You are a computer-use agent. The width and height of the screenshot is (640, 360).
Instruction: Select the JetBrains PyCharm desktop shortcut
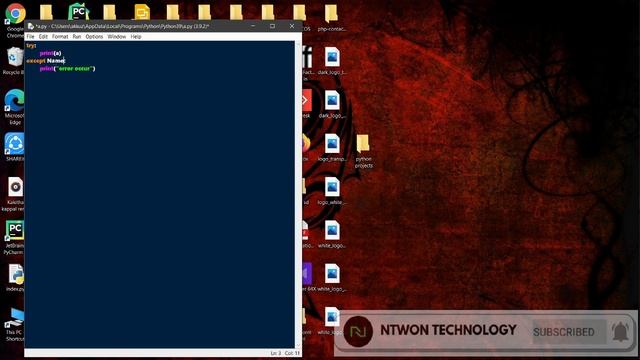click(15, 238)
